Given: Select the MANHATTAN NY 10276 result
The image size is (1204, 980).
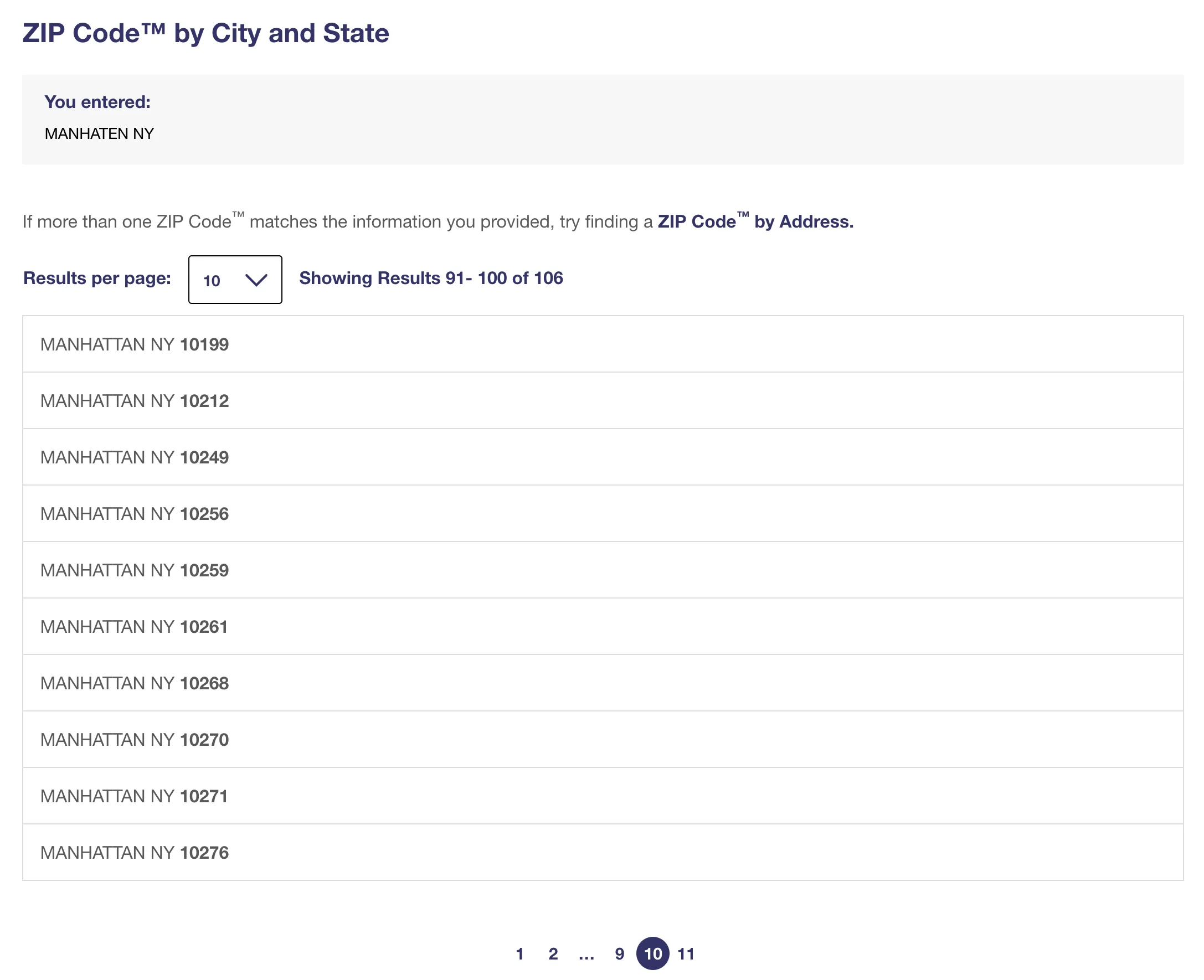Looking at the screenshot, I should (135, 853).
